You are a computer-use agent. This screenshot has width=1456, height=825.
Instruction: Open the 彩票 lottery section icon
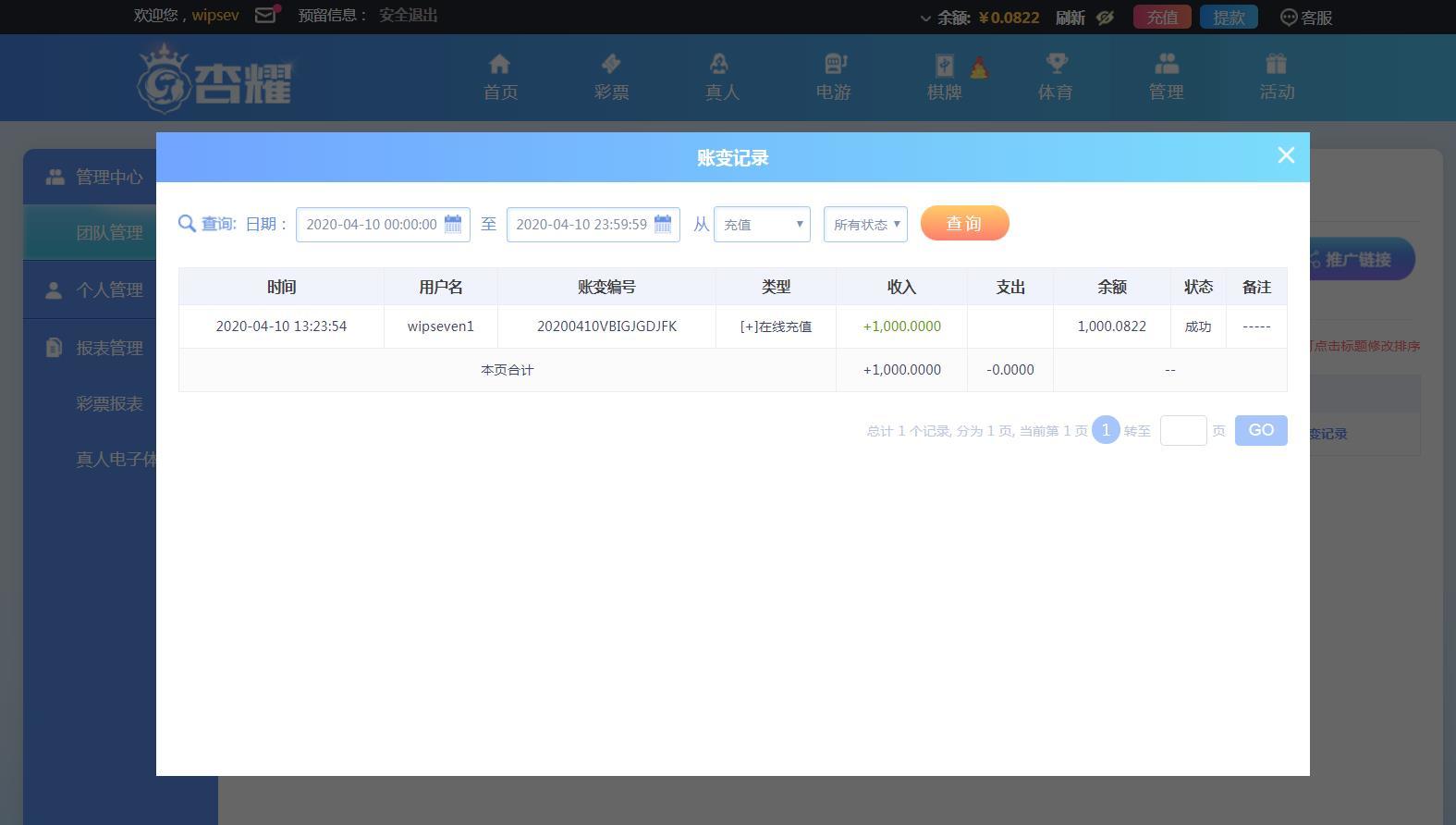coord(611,64)
